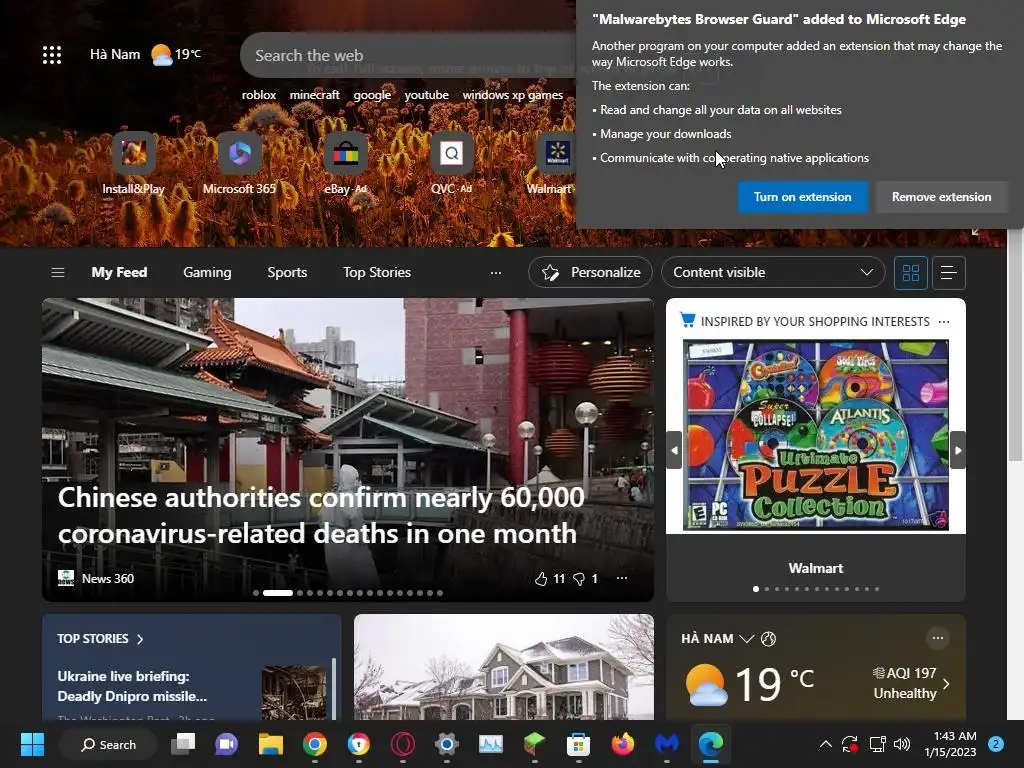Open Task View from the taskbar

(183, 744)
